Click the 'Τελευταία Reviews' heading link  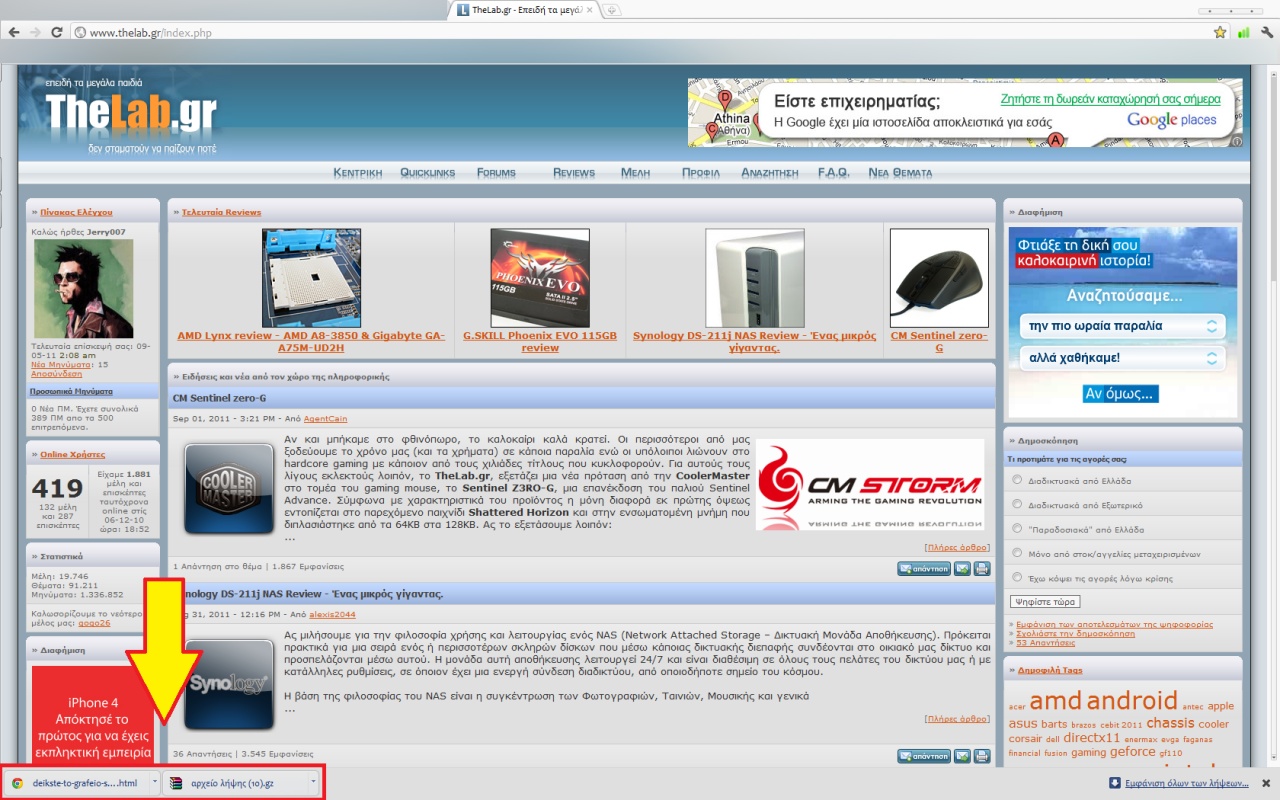(221, 212)
